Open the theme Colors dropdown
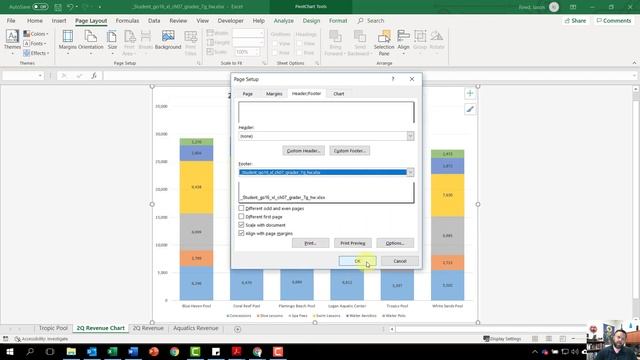 point(36,34)
